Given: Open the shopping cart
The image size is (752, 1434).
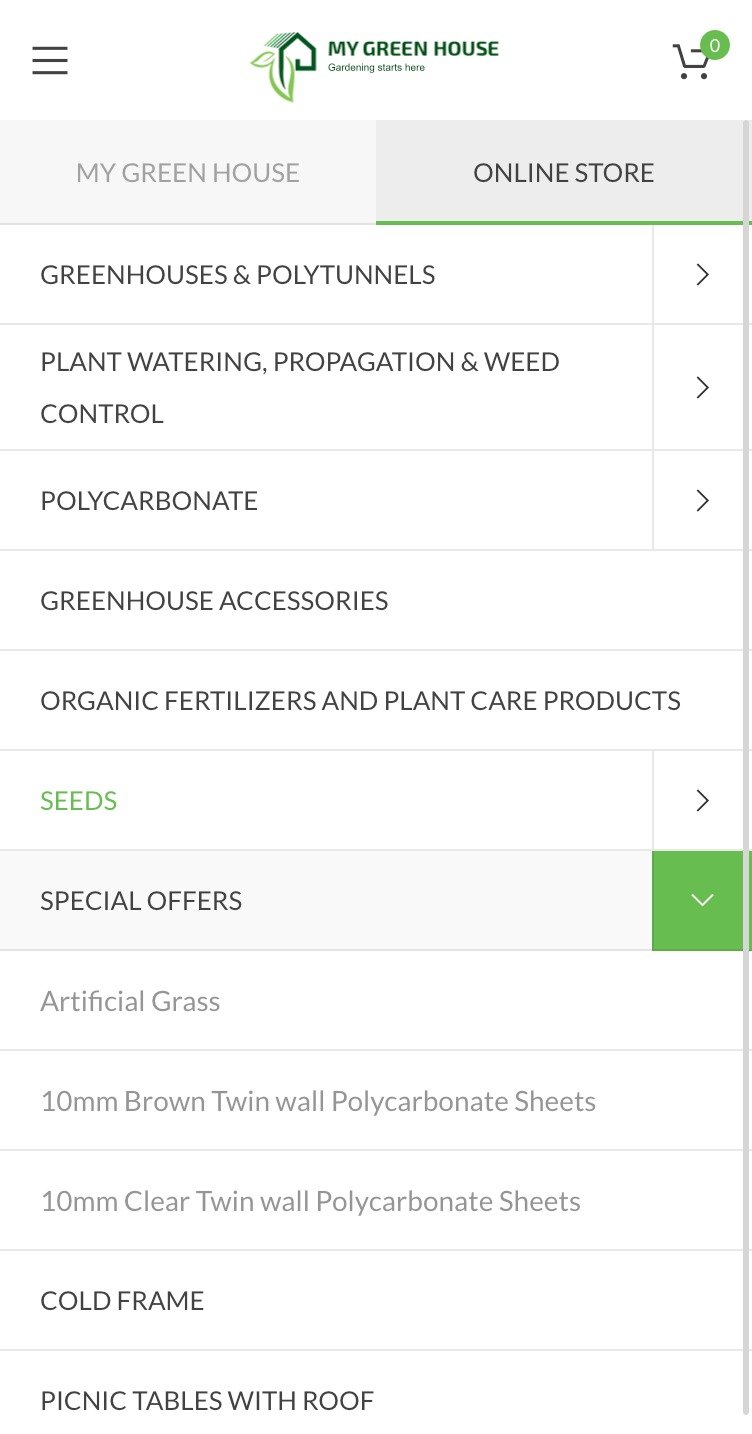Looking at the screenshot, I should click(x=691, y=63).
